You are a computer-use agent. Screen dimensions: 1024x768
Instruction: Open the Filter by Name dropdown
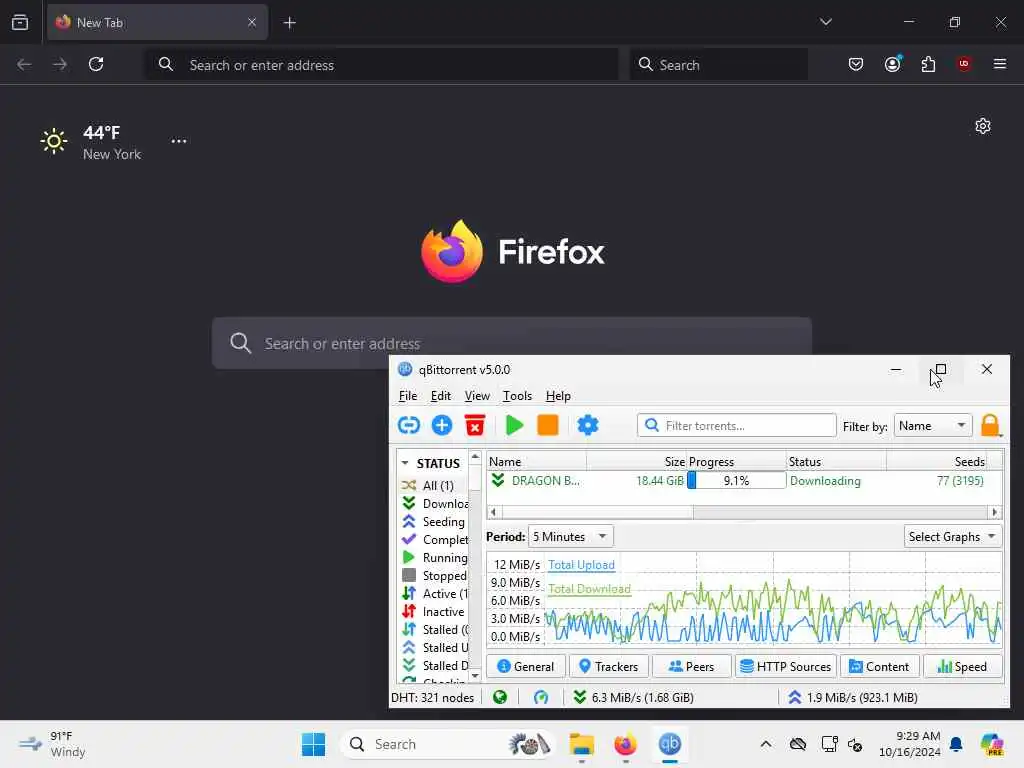(933, 426)
